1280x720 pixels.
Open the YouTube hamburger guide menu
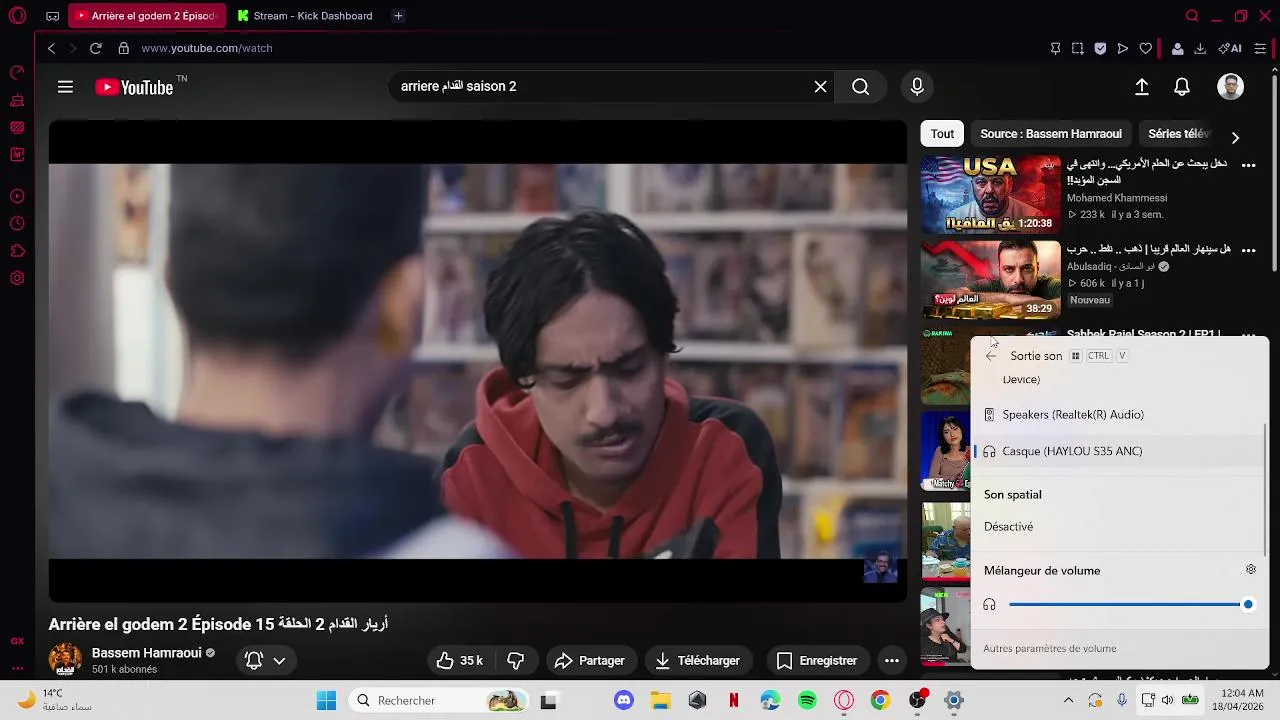click(x=65, y=87)
